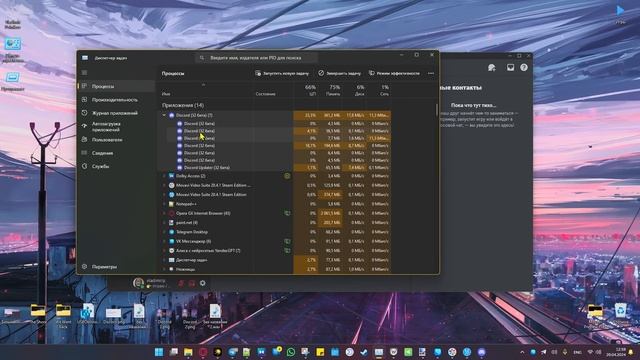
Task: Open the Help icon in Discord window
Action: point(524,67)
